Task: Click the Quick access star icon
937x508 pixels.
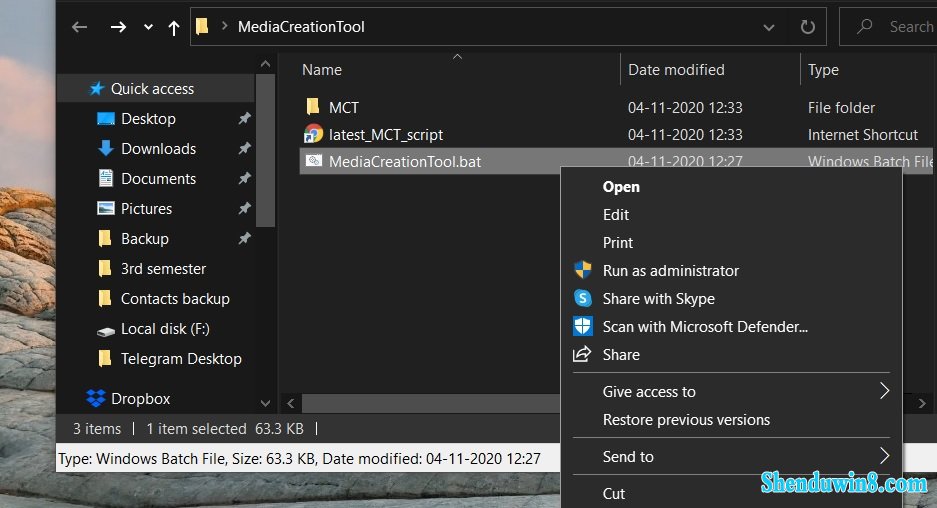Action: coord(96,88)
